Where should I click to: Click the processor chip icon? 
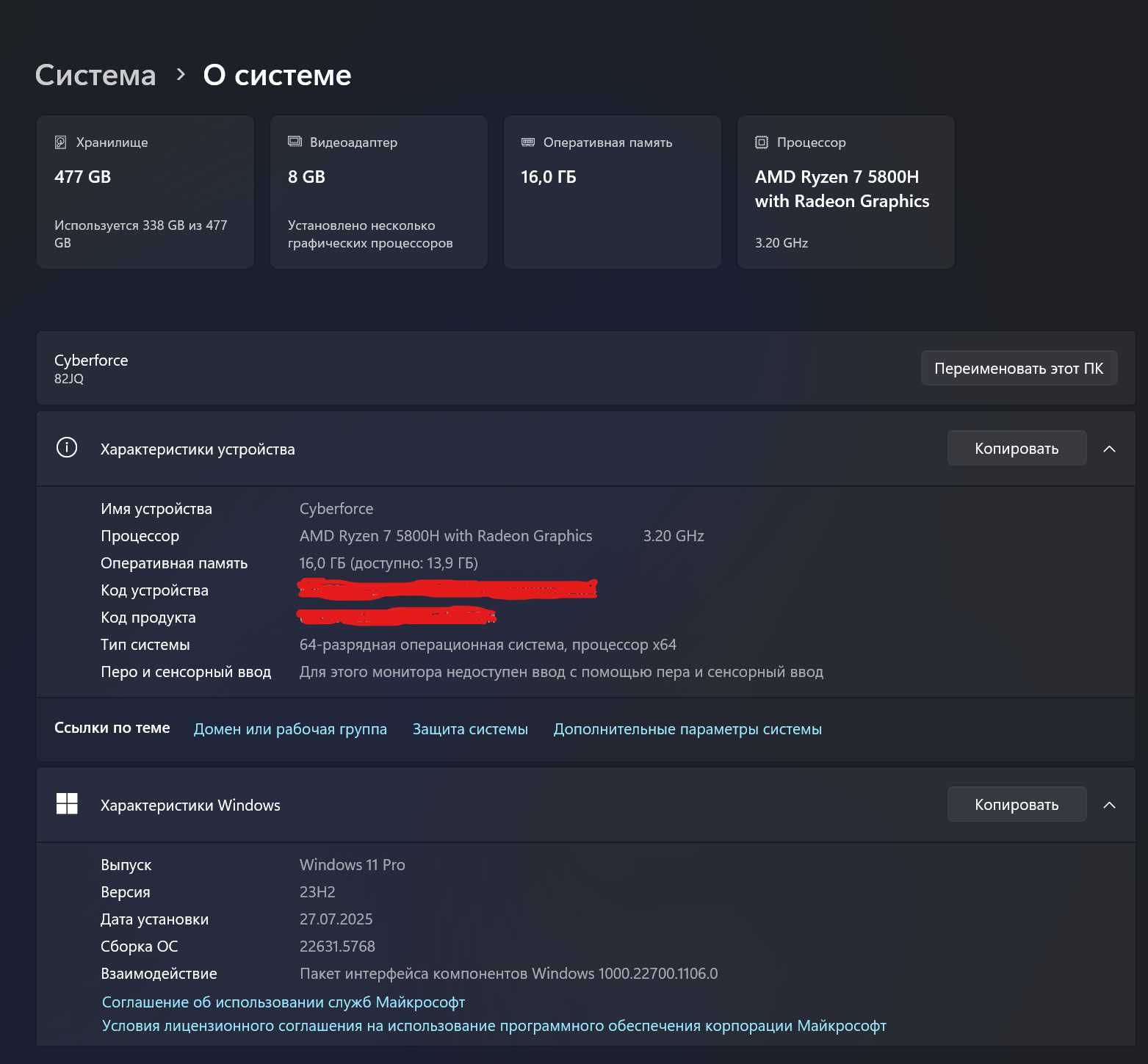click(762, 142)
